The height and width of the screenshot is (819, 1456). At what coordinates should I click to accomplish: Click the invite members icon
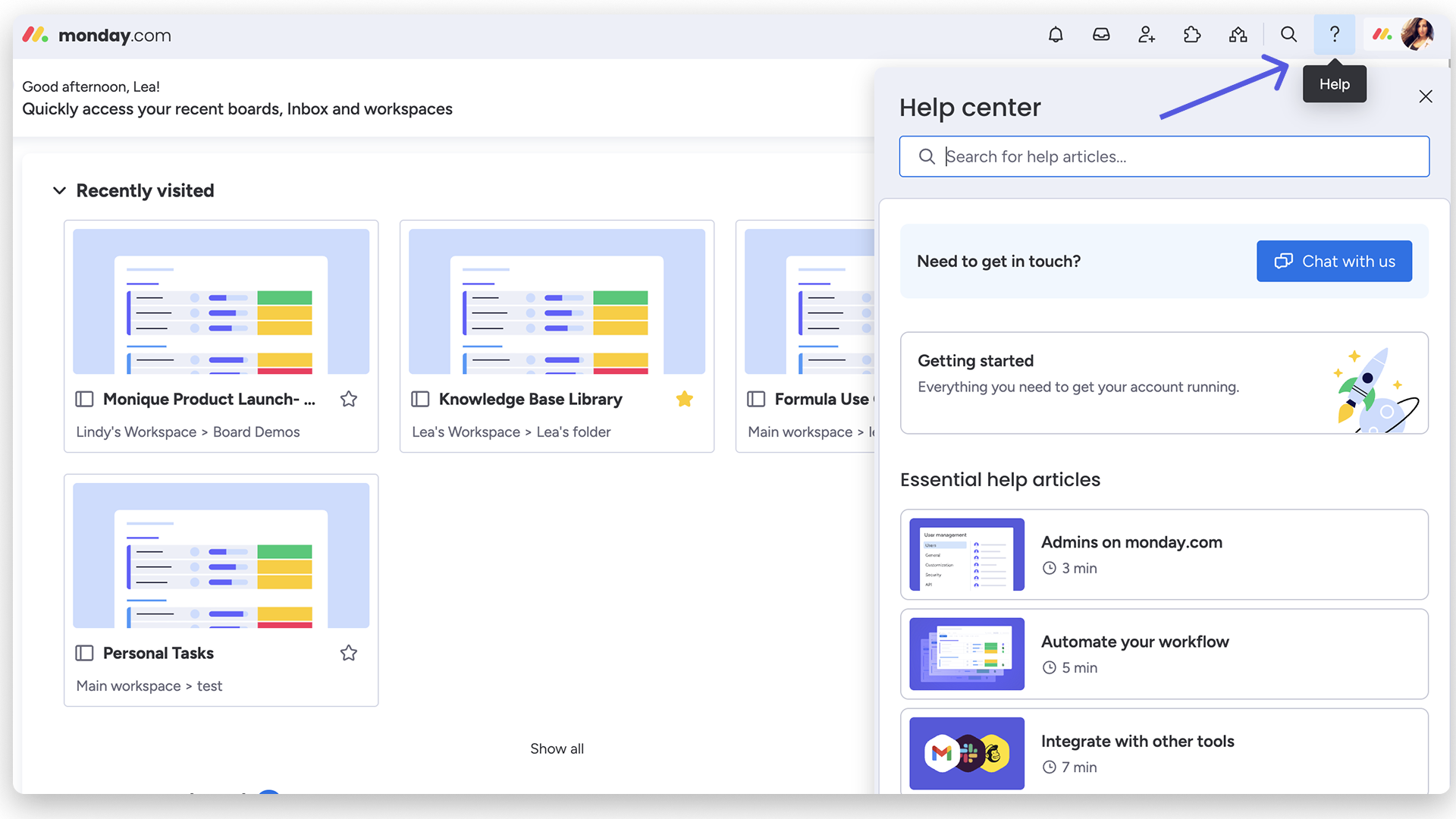[1147, 34]
